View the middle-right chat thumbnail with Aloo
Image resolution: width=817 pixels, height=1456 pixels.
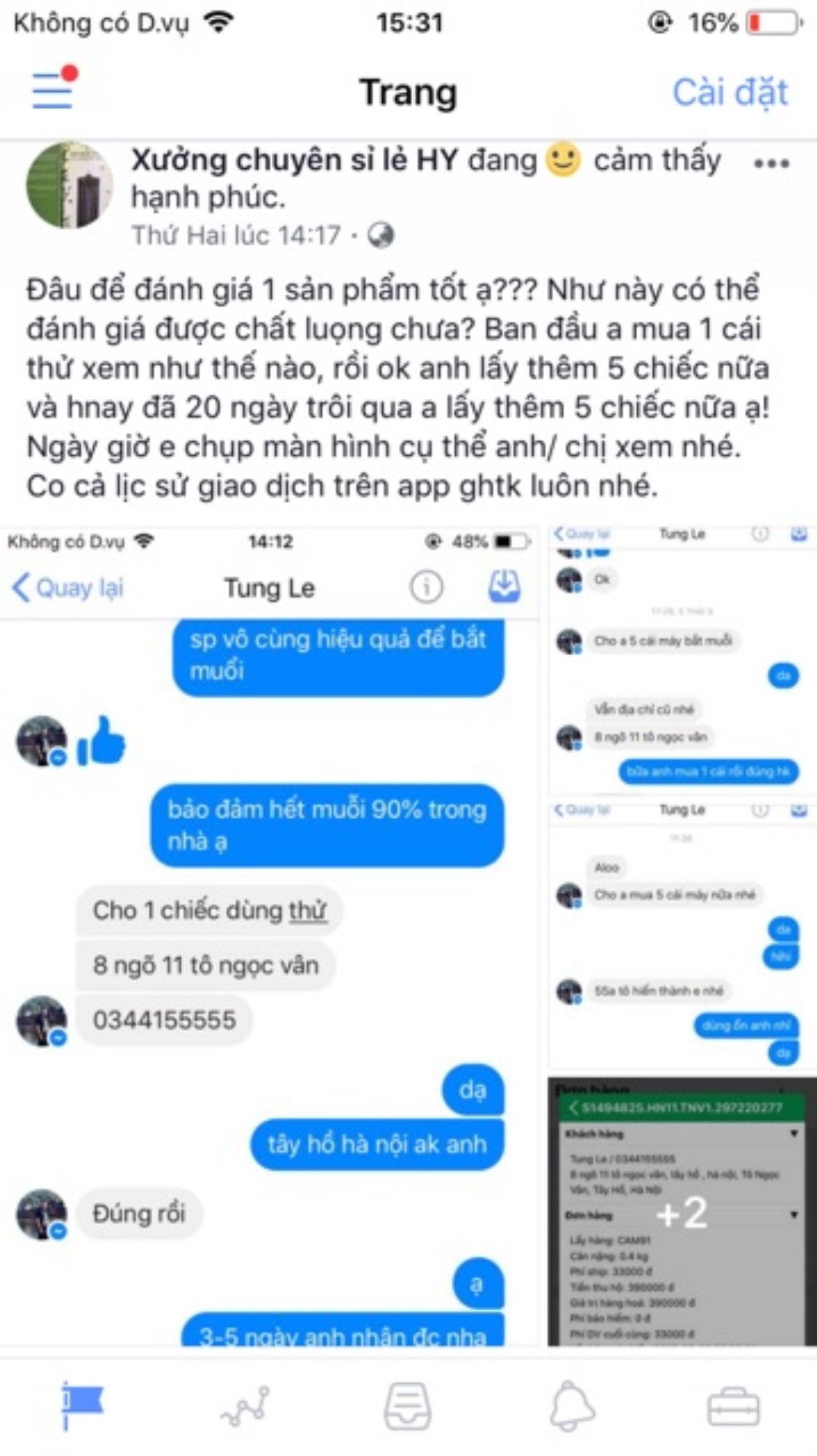coord(682,935)
